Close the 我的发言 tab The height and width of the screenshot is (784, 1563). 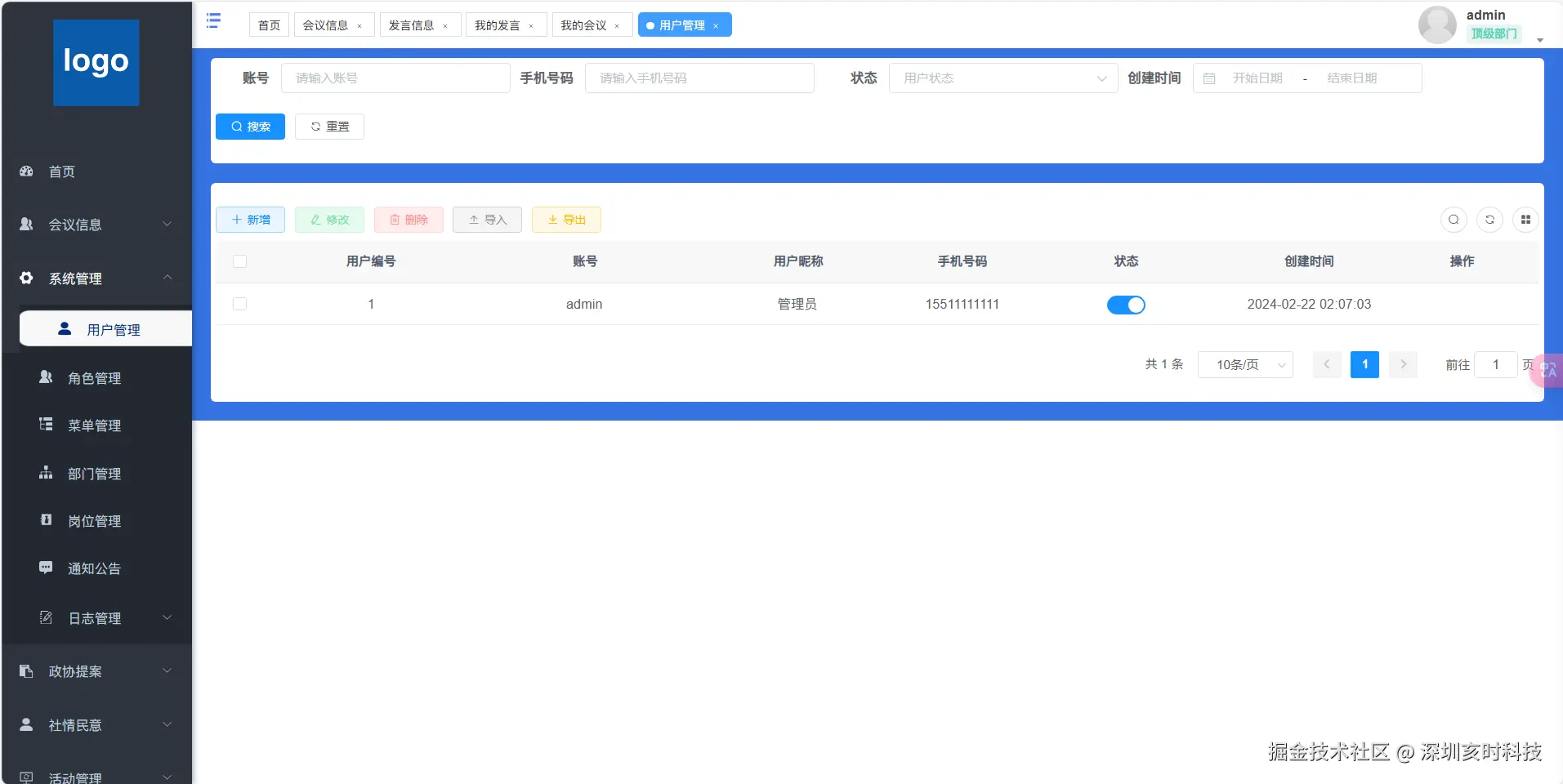[531, 26]
